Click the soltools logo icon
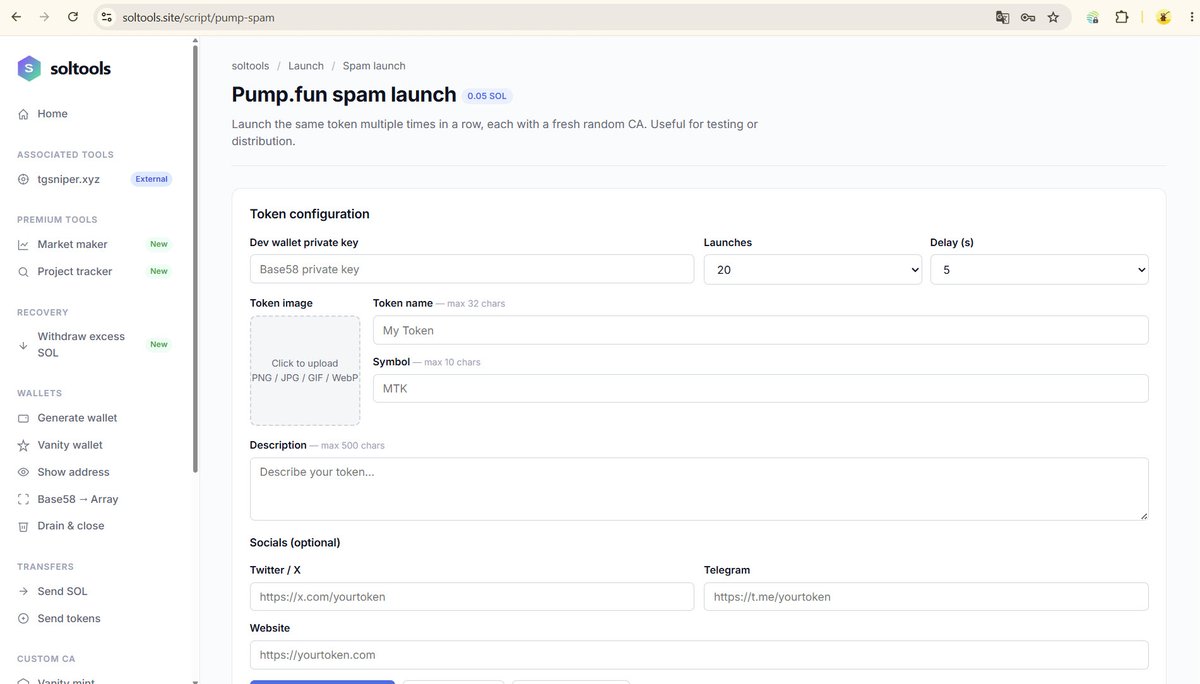1200x684 pixels. pos(30,68)
